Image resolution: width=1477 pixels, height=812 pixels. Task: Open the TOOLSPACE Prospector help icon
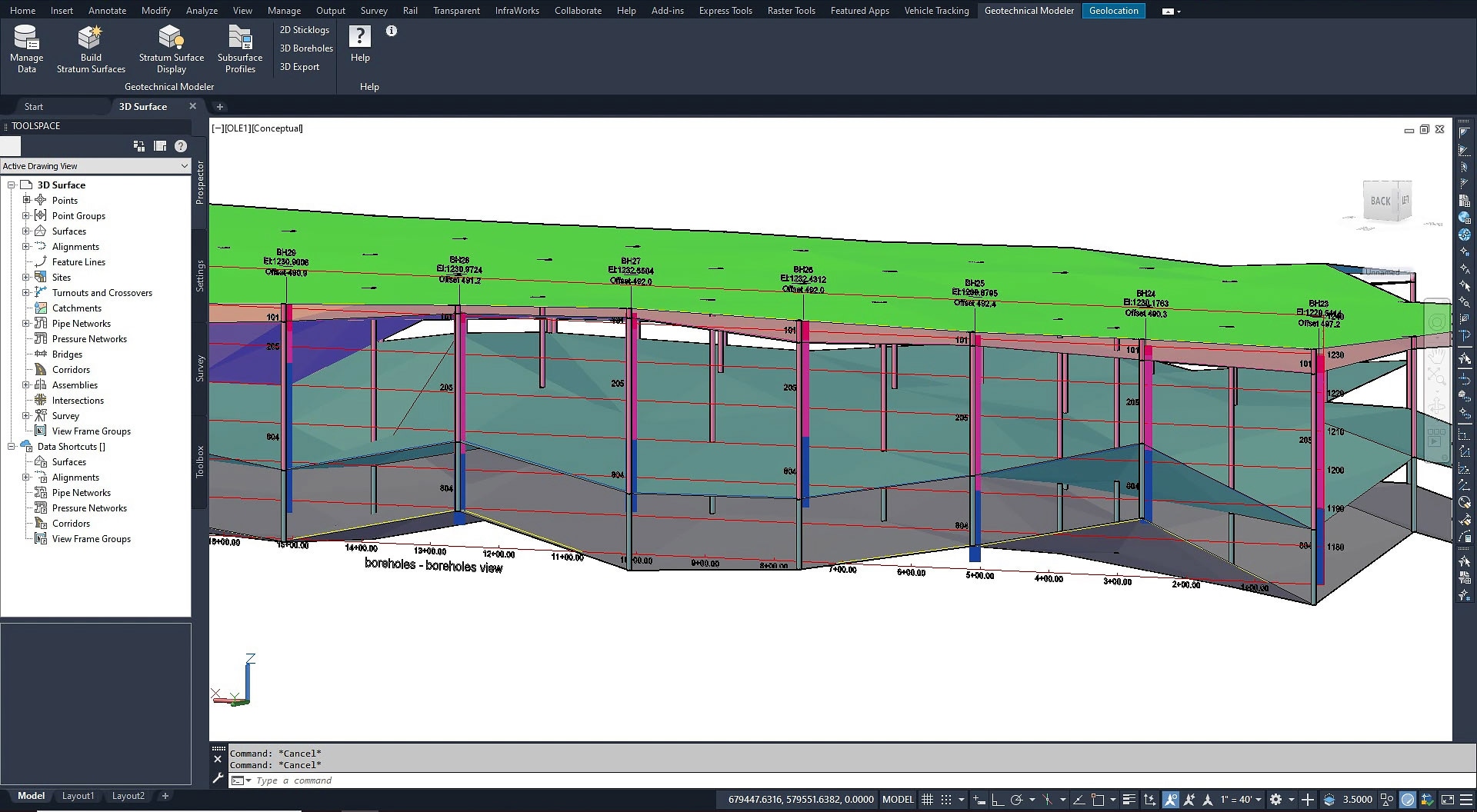coord(180,145)
